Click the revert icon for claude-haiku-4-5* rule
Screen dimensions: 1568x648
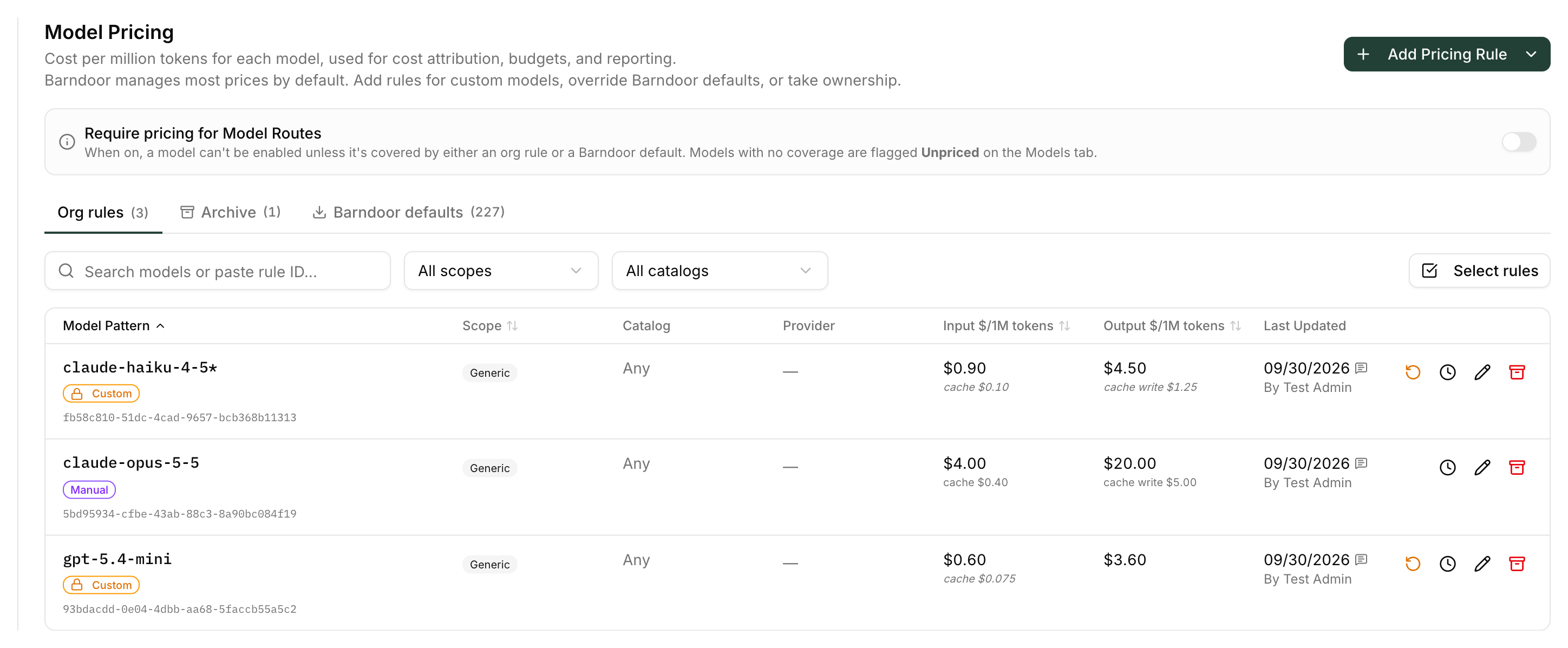pyautogui.click(x=1412, y=372)
